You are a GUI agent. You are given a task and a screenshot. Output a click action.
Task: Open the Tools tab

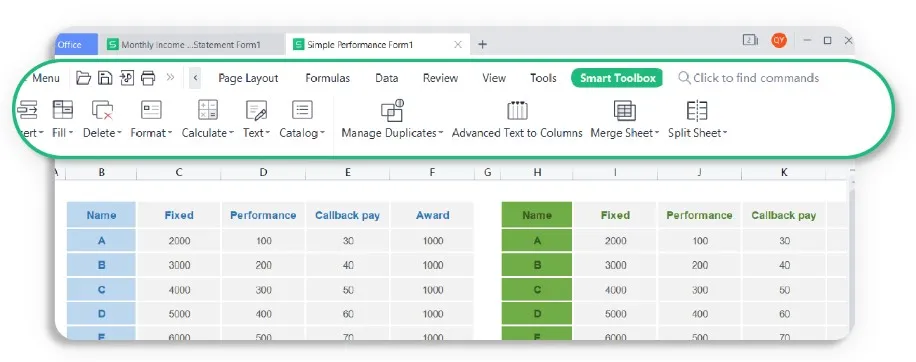click(543, 78)
